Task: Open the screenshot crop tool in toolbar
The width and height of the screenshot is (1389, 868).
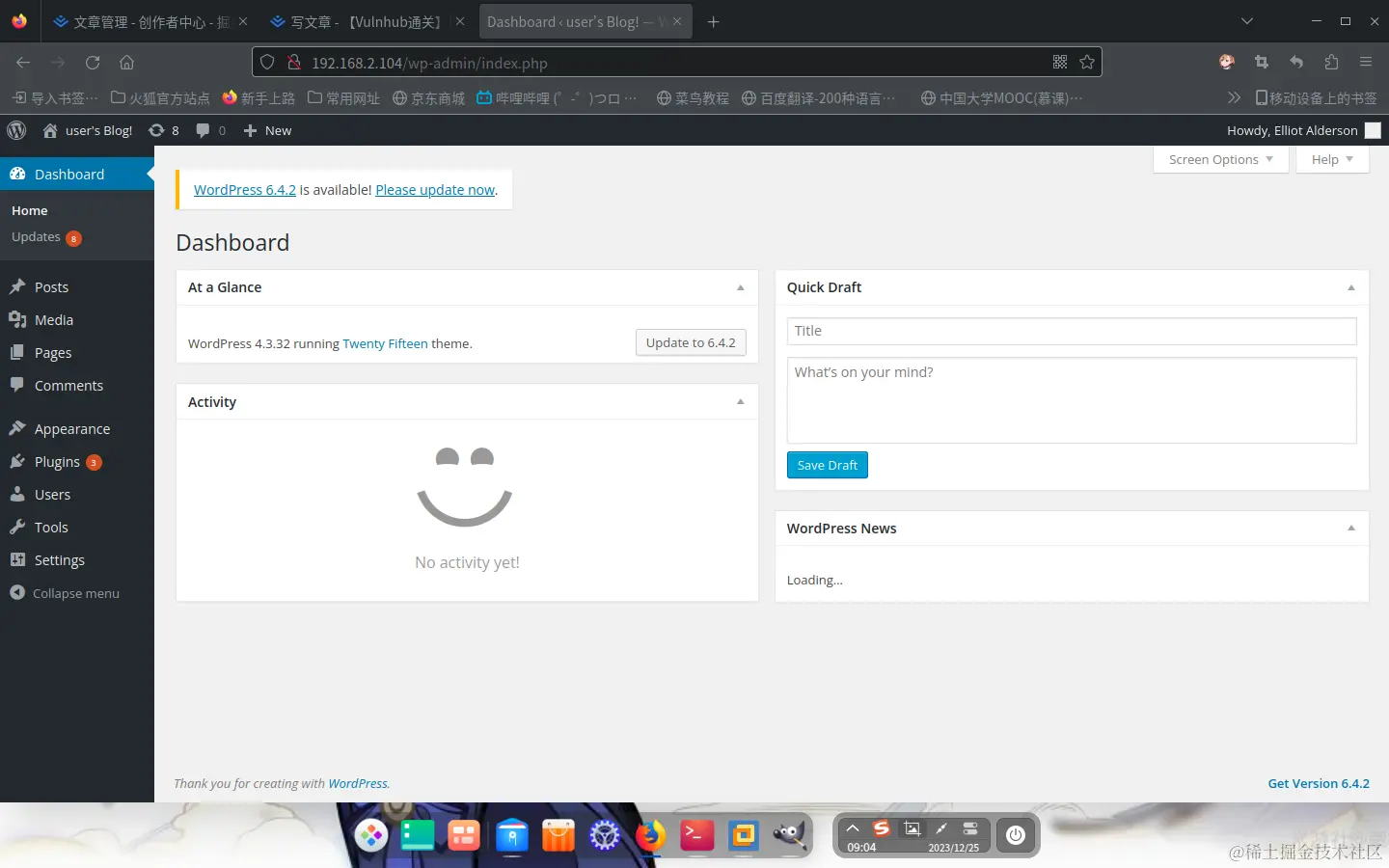Action: (1262, 63)
